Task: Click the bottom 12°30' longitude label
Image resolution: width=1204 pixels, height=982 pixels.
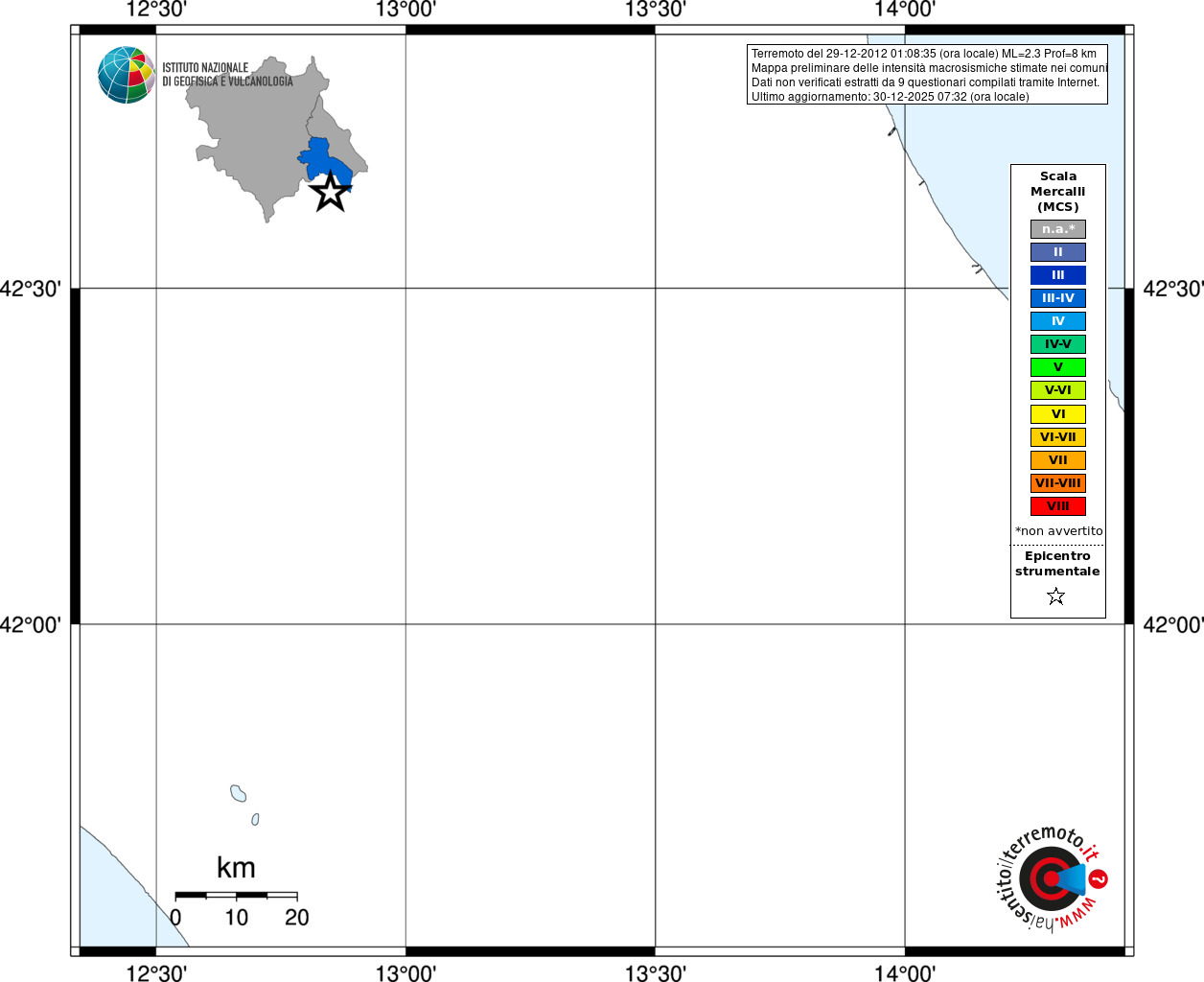Action: pyautogui.click(x=156, y=973)
